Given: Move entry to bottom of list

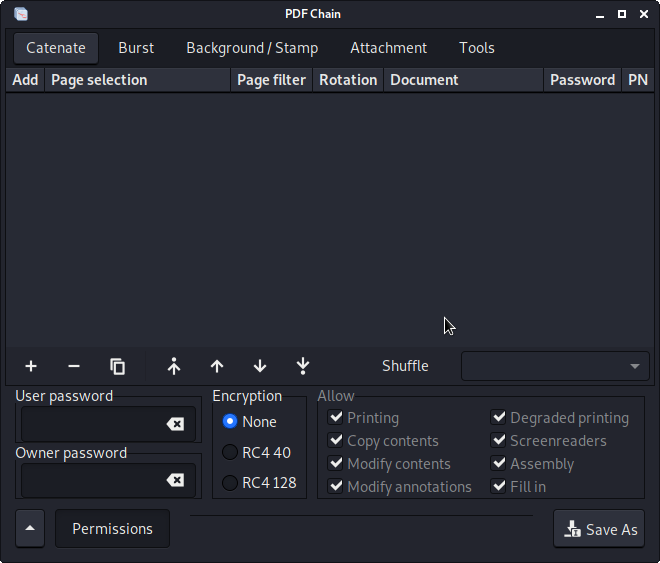Looking at the screenshot, I should tap(303, 366).
